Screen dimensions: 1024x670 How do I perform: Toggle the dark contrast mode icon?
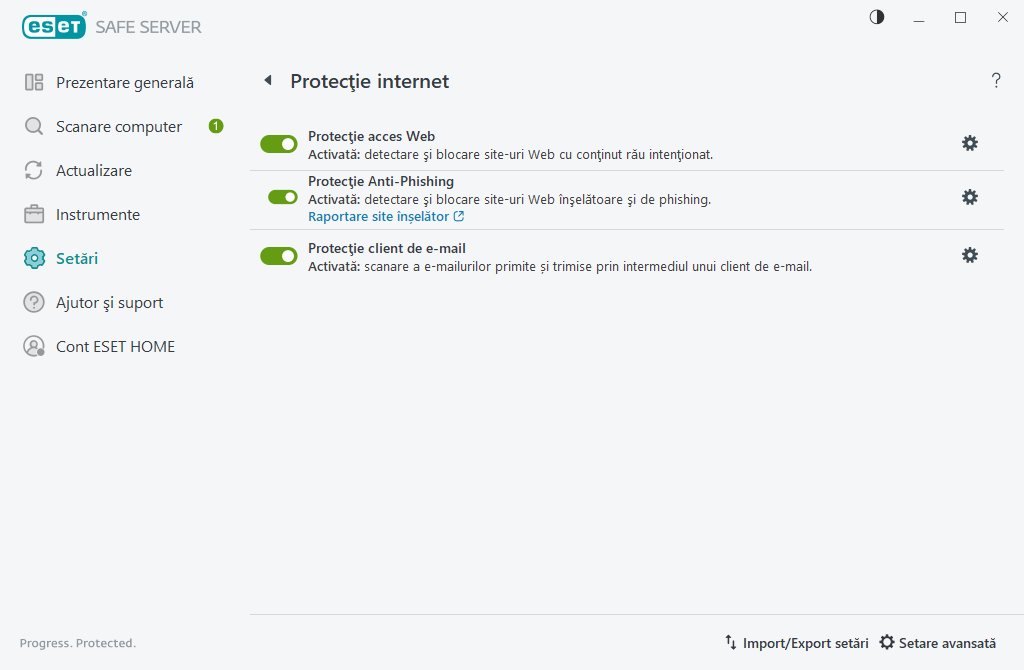(x=876, y=17)
